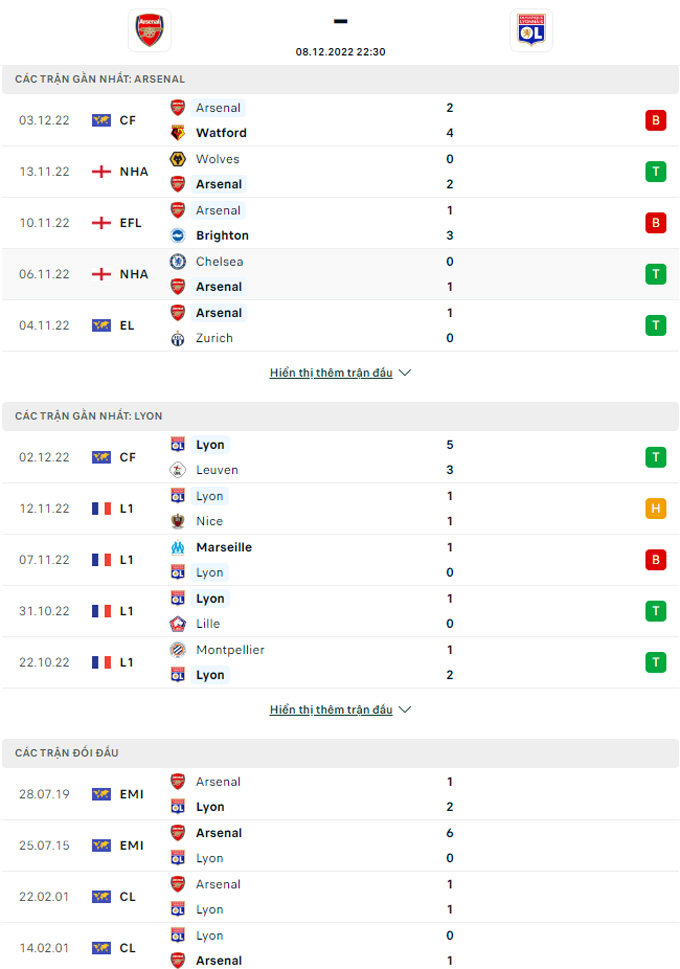Open the 25.07.15 Arsenal 6-0 Lyon match row
The image size is (680, 969).
click(x=340, y=845)
